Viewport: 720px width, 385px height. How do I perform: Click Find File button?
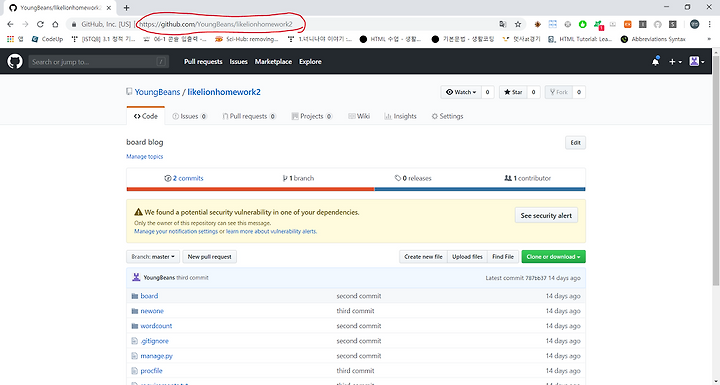point(503,256)
